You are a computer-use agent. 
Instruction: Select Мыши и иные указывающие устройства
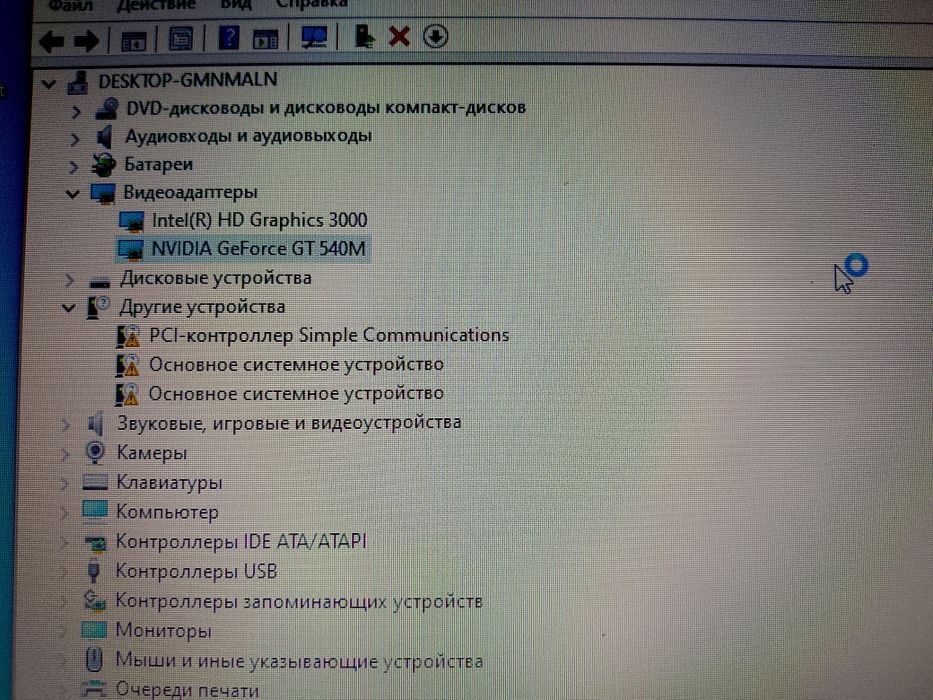pos(299,661)
